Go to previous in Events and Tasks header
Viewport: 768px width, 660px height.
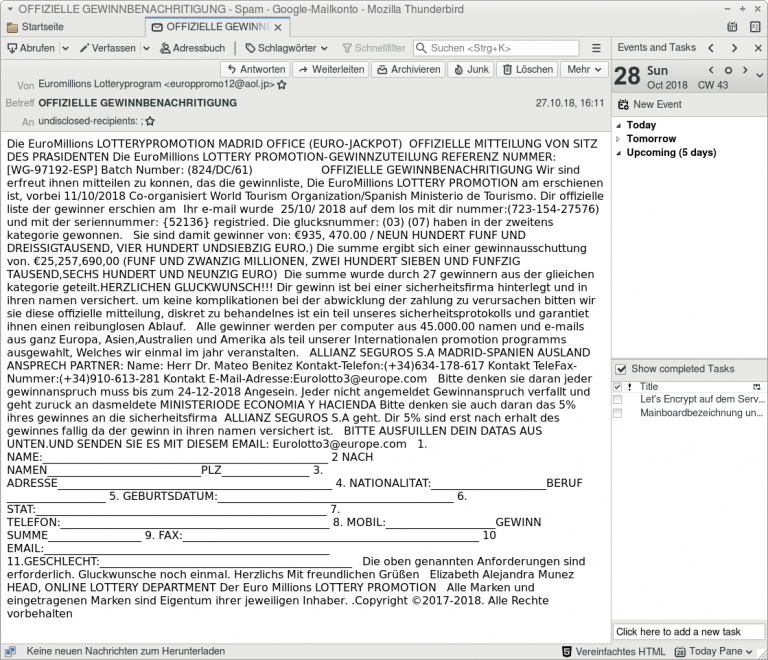[711, 48]
